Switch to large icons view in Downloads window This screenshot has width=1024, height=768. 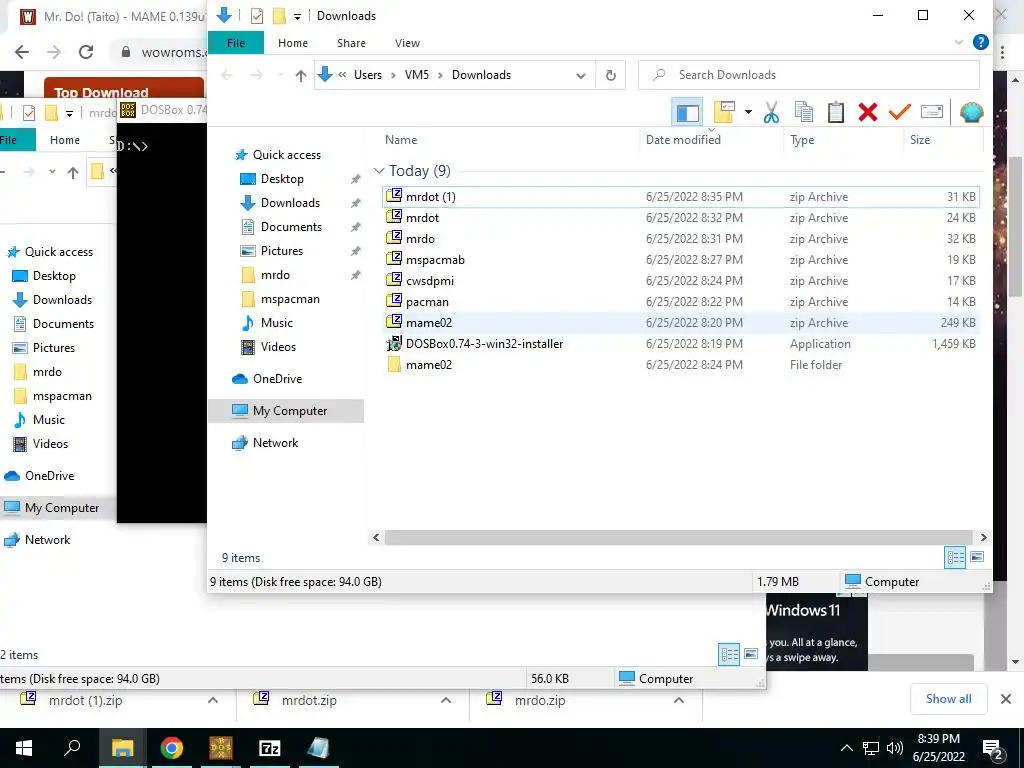[x=977, y=557]
